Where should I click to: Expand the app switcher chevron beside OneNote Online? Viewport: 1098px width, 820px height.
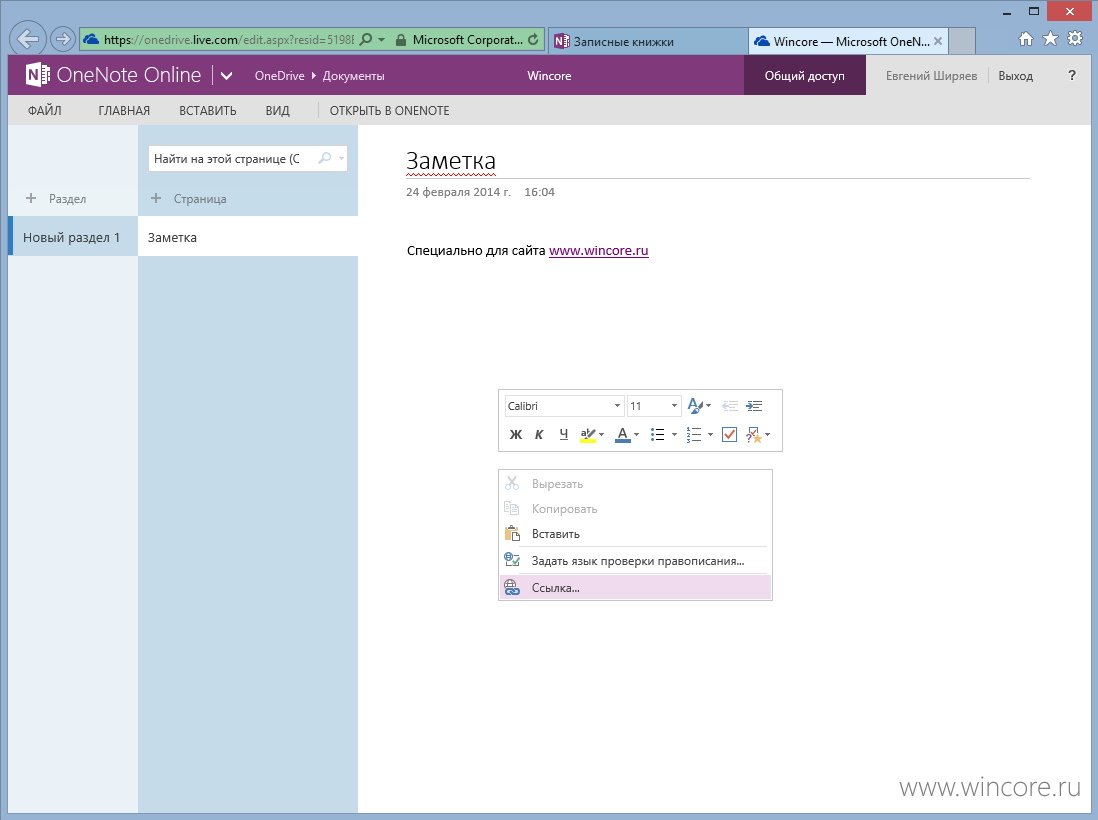coord(226,76)
